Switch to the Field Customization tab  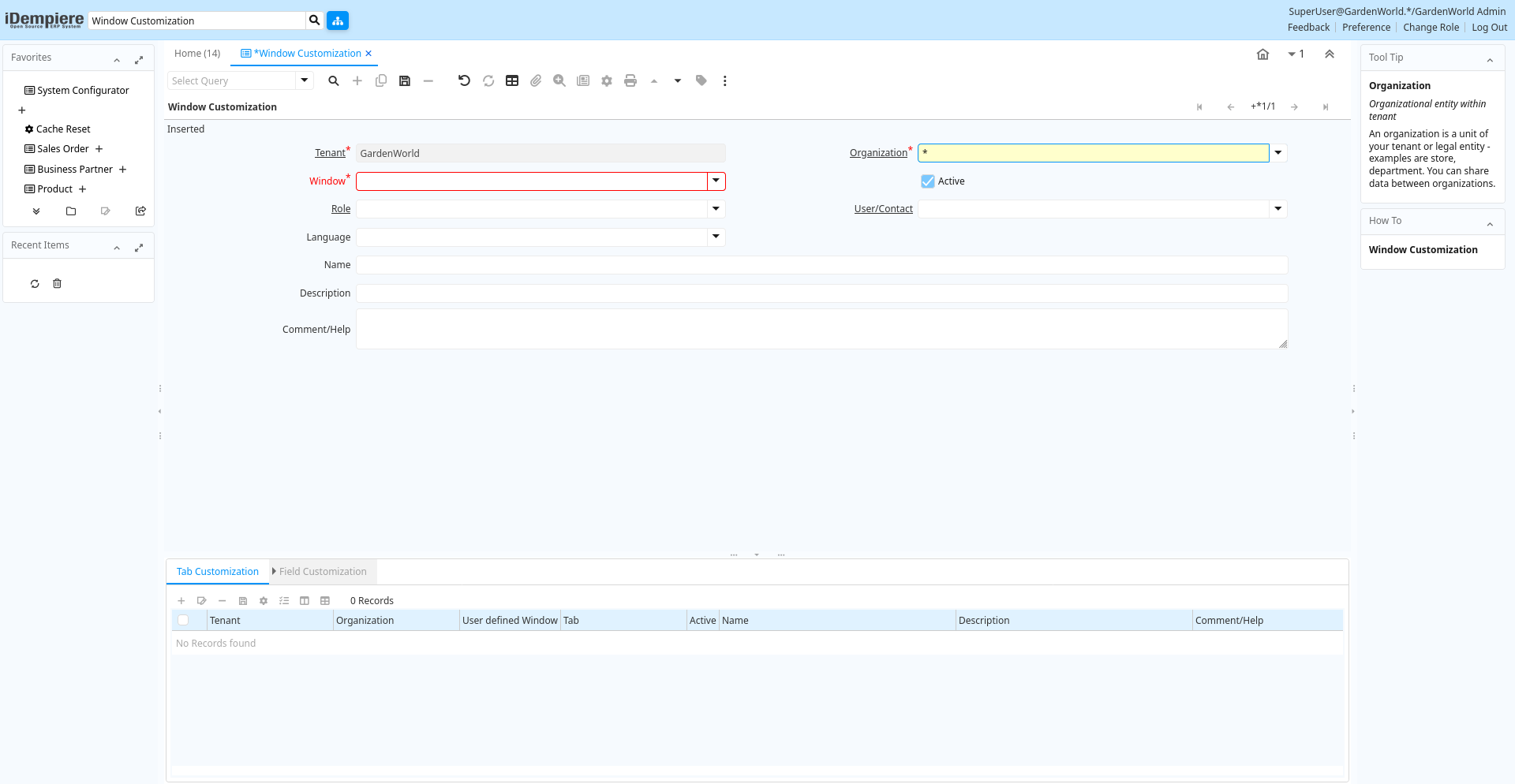[323, 572]
